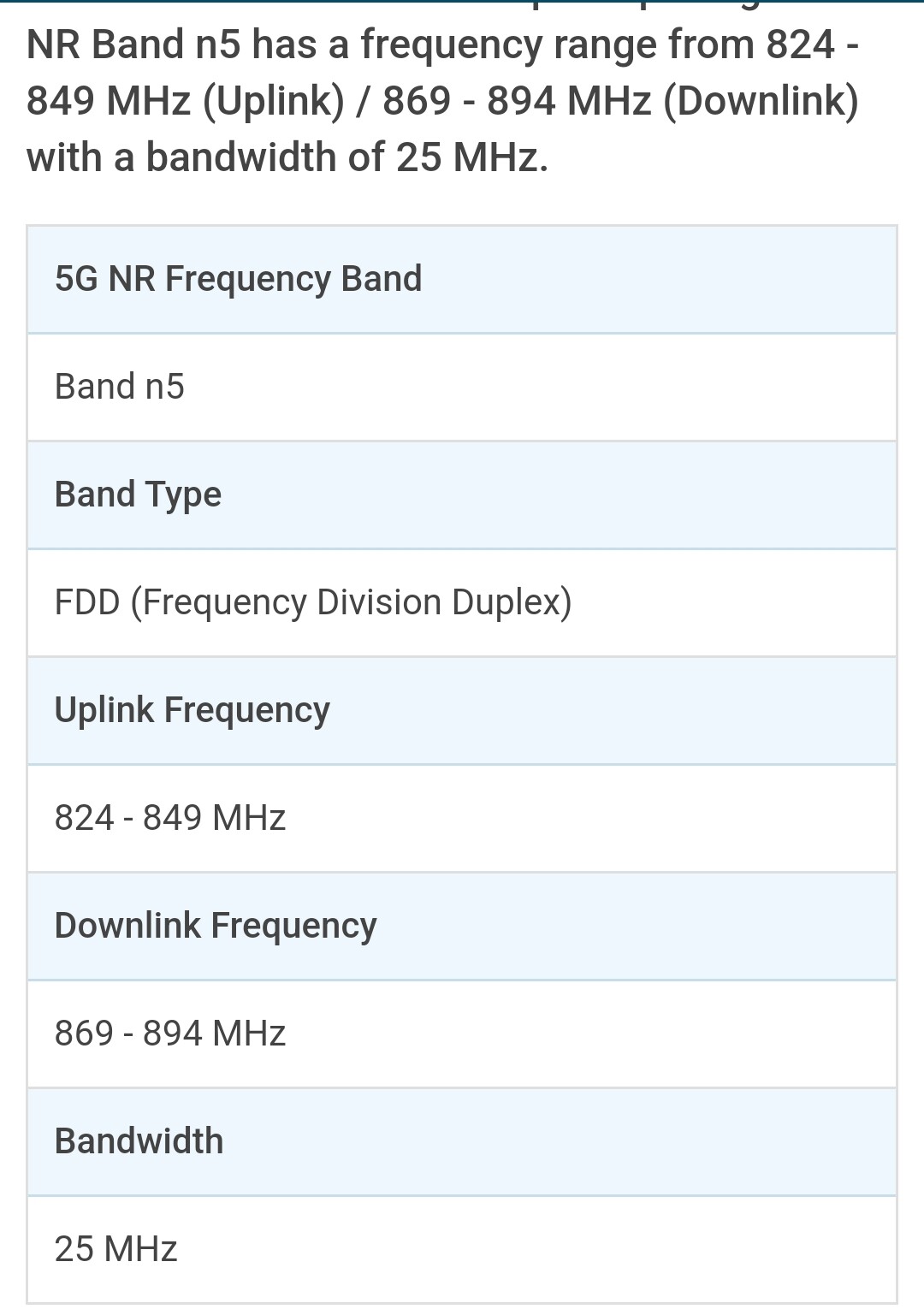Click '824' at end of first line

coord(800,44)
